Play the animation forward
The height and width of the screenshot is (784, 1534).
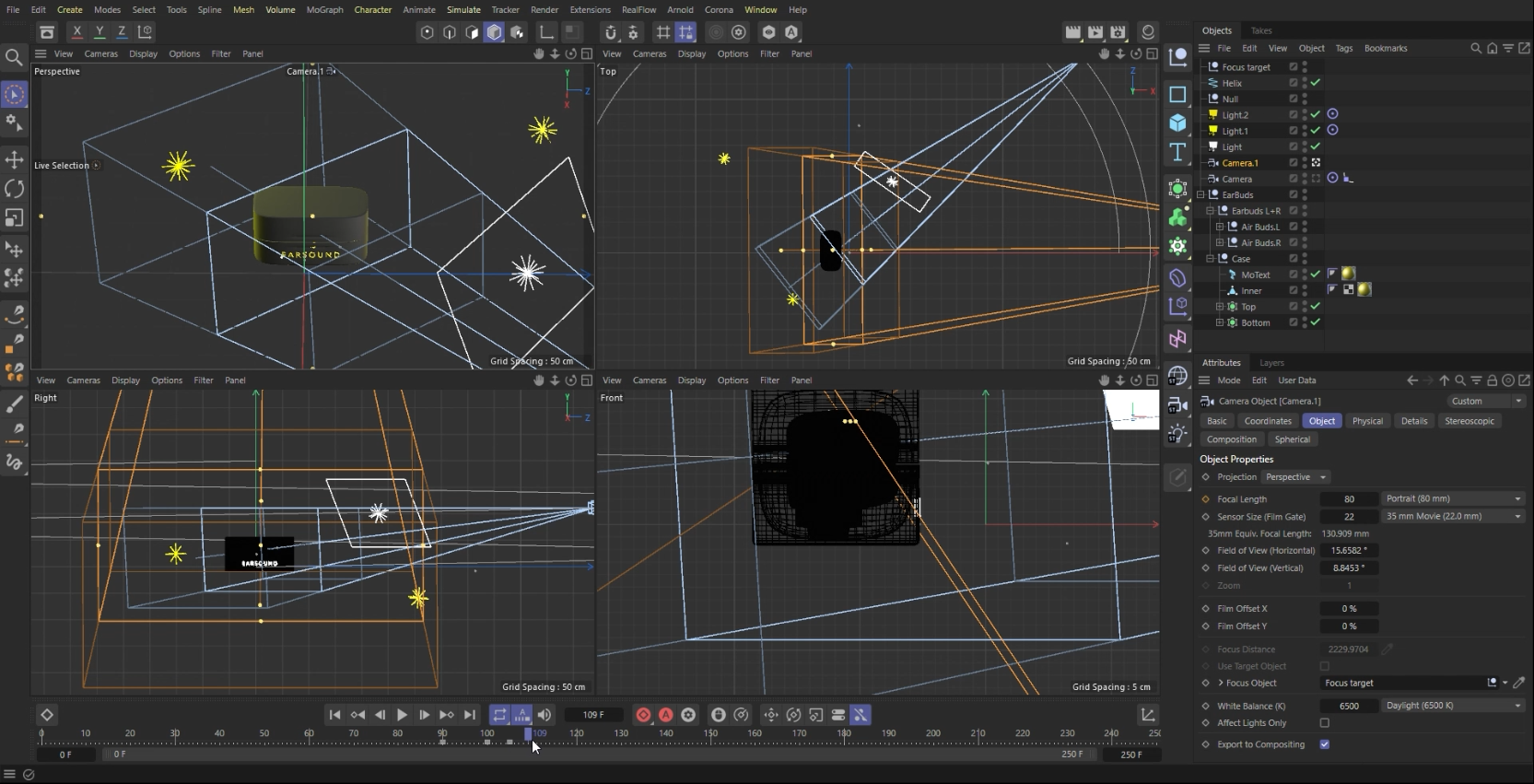click(402, 715)
